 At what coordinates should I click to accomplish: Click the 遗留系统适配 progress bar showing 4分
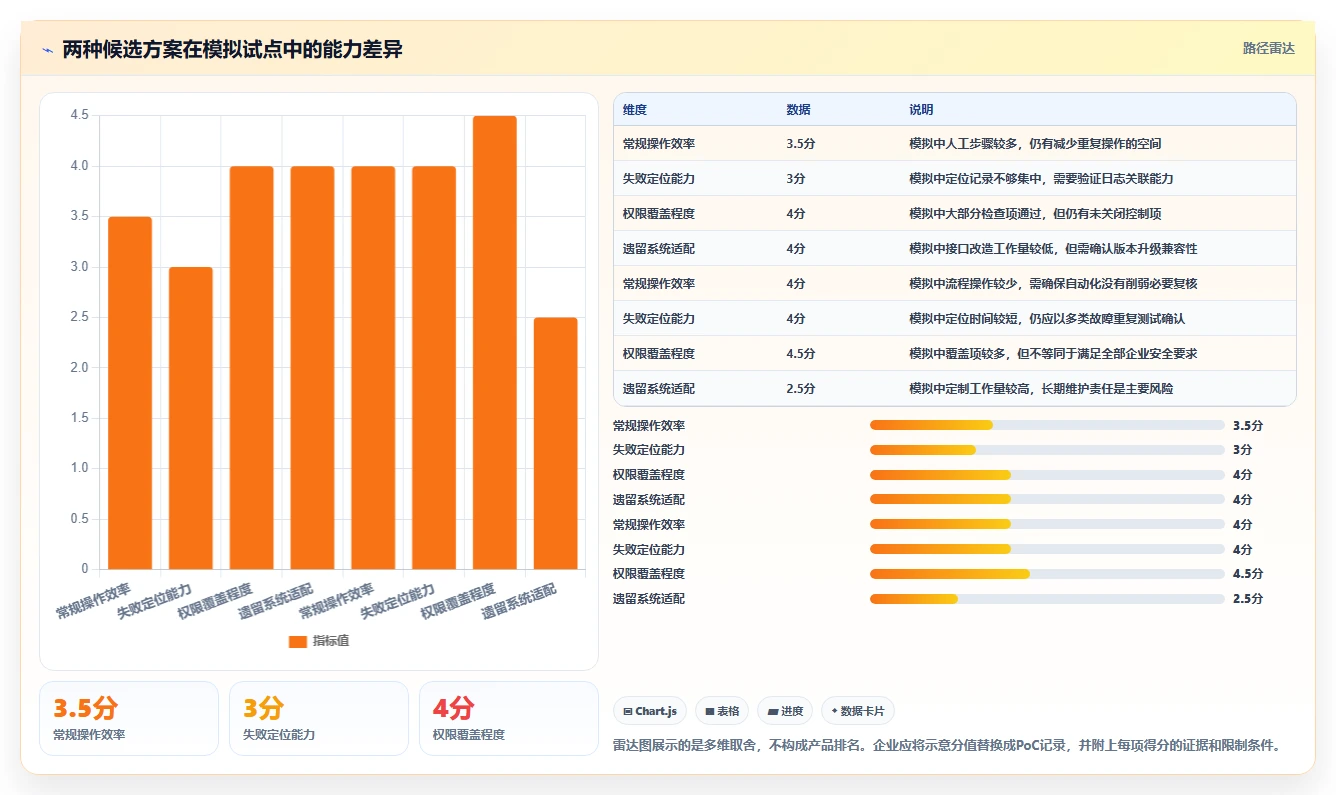click(x=1047, y=500)
